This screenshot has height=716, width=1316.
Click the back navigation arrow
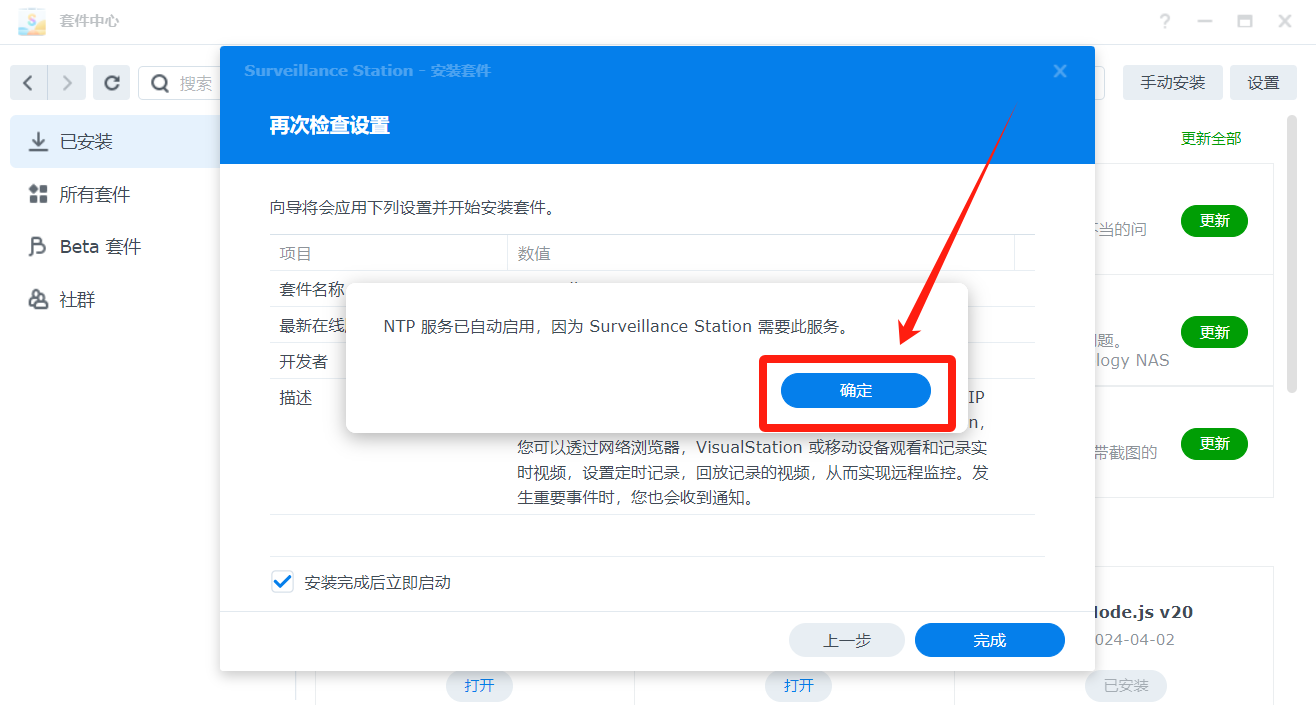28,83
